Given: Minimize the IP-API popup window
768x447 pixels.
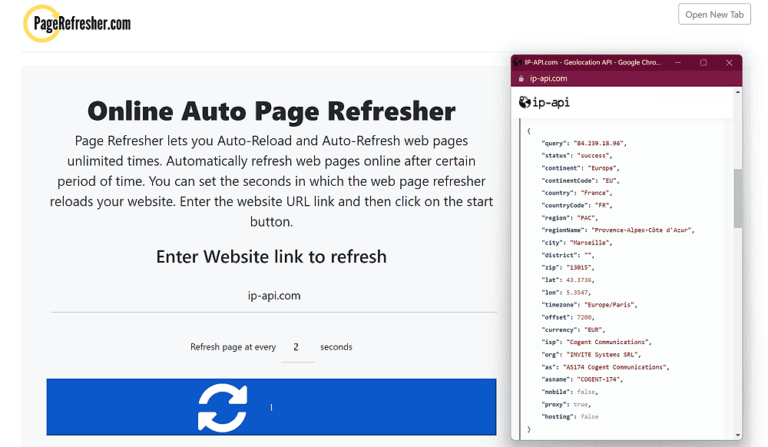Looking at the screenshot, I should point(678,62).
